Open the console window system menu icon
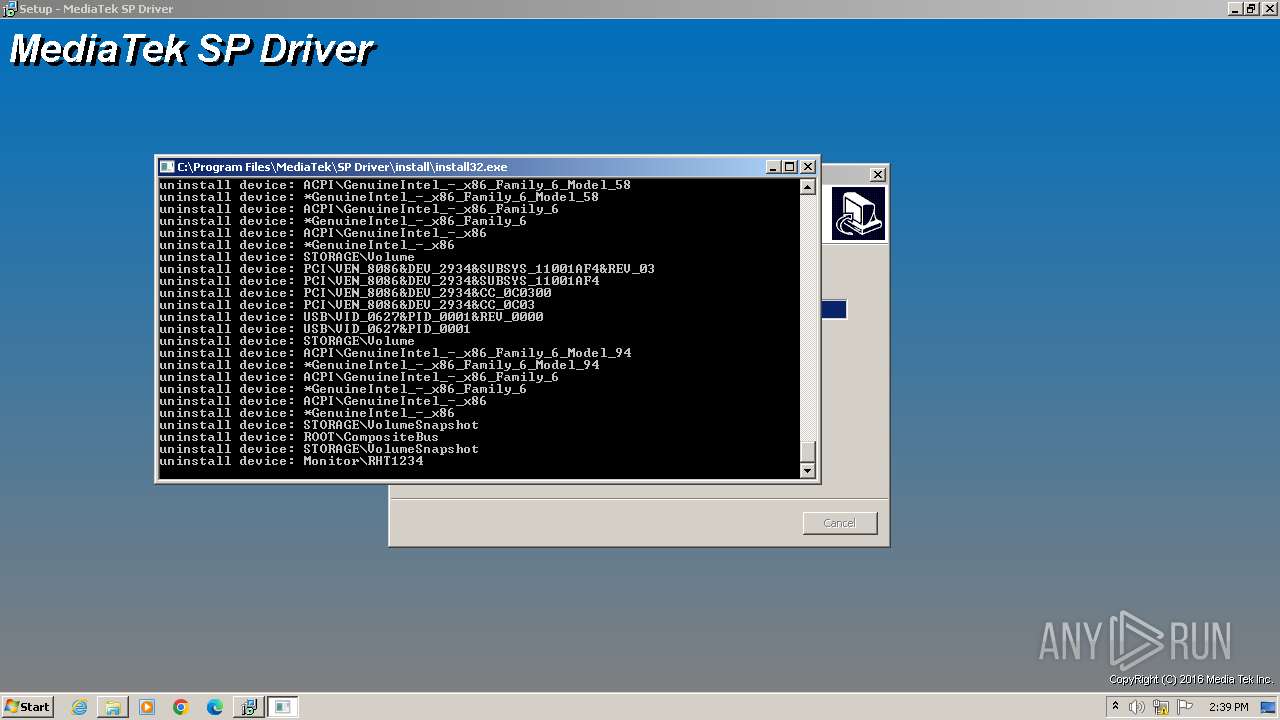This screenshot has width=1280, height=720. coord(167,167)
